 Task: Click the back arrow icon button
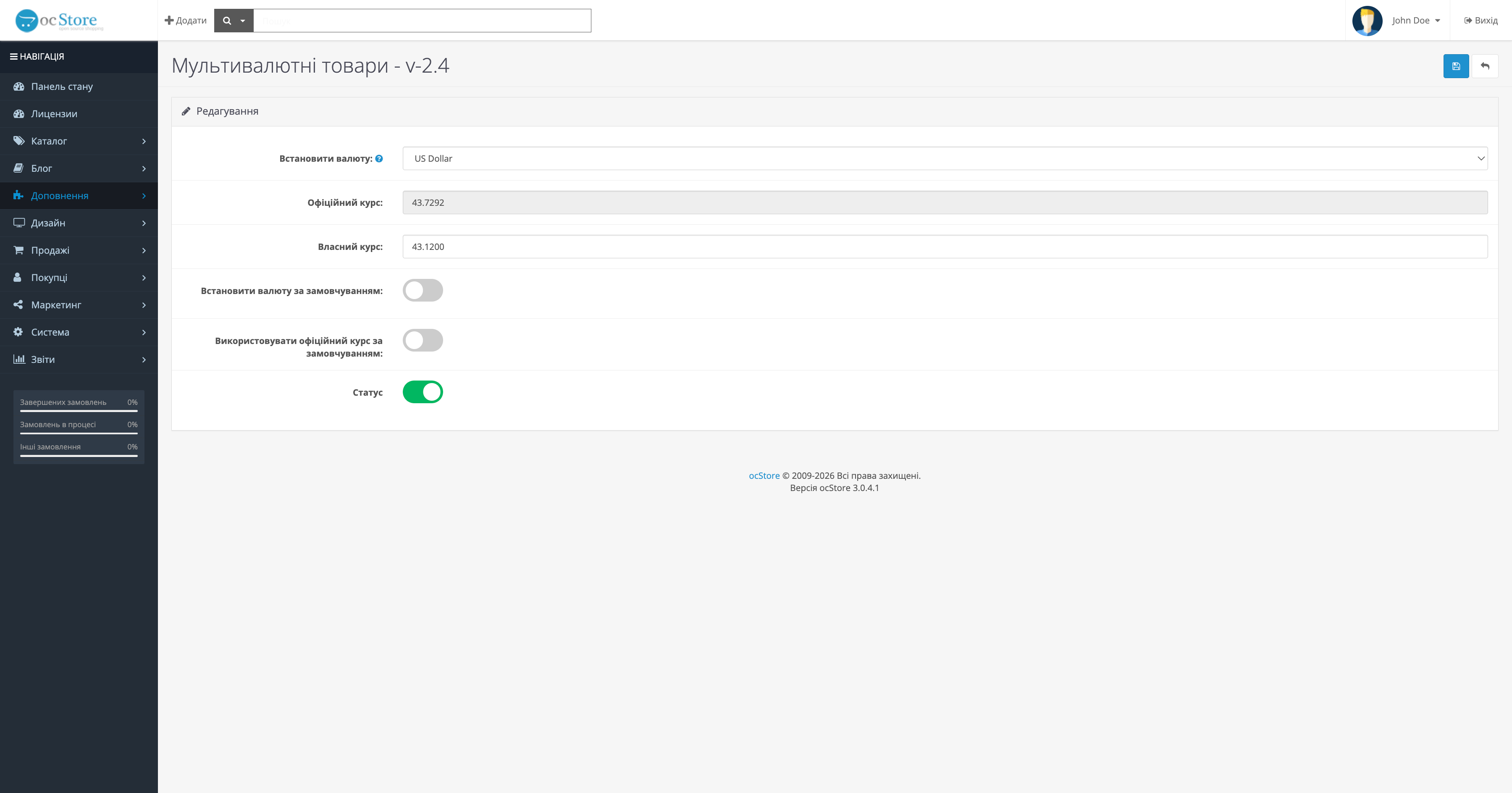click(x=1484, y=66)
